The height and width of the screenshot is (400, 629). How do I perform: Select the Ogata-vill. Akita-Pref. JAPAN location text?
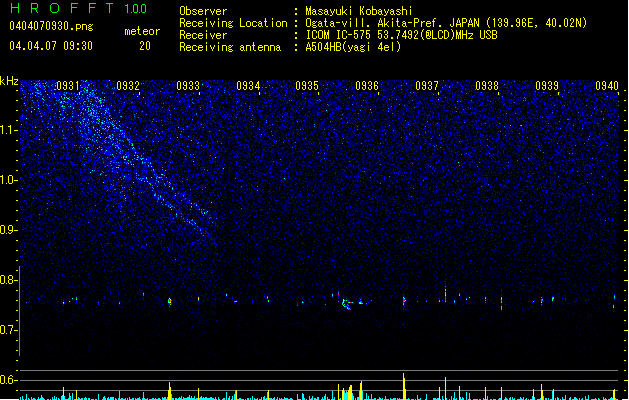pyautogui.click(x=446, y=23)
